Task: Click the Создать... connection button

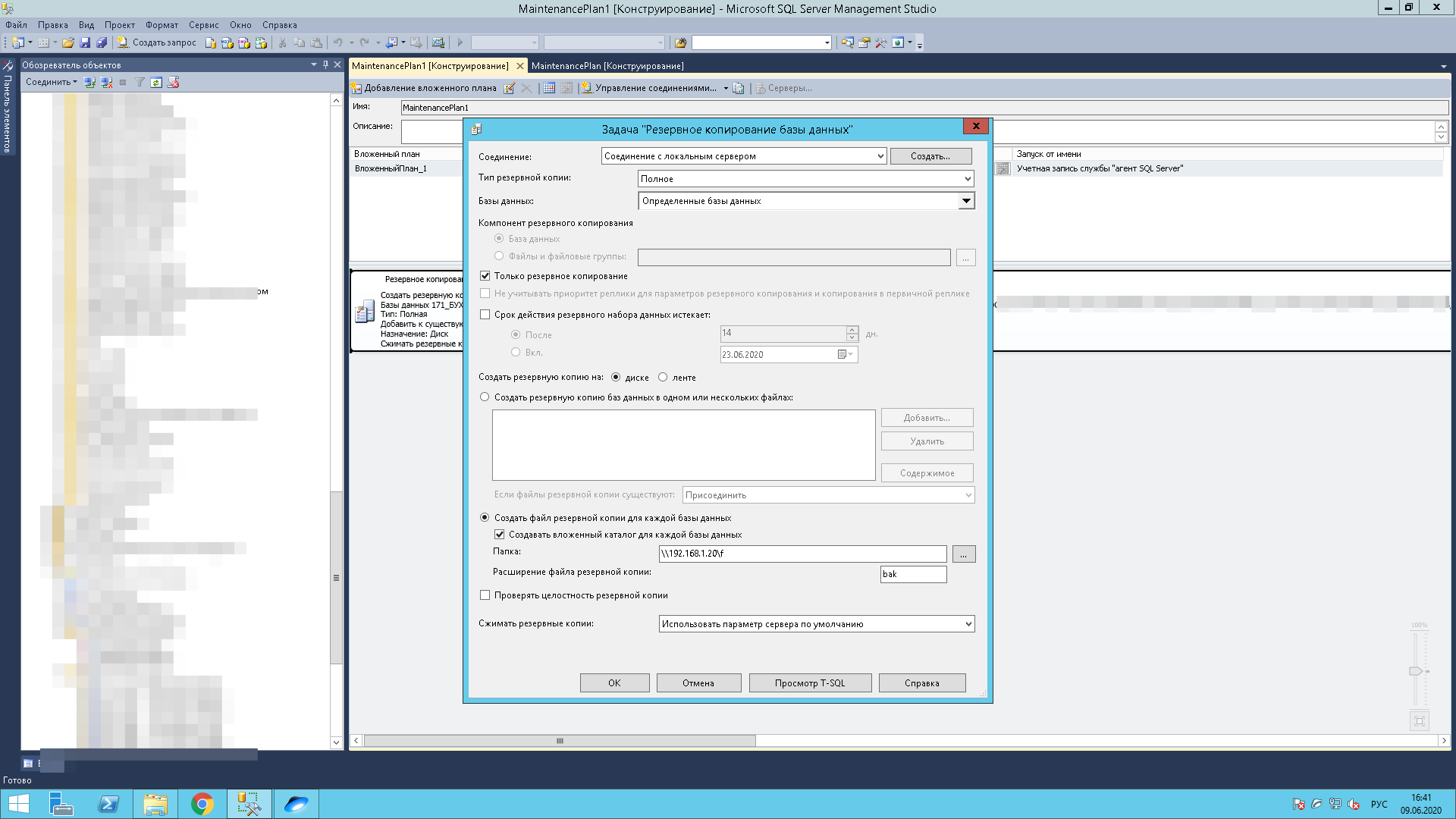Action: (930, 156)
